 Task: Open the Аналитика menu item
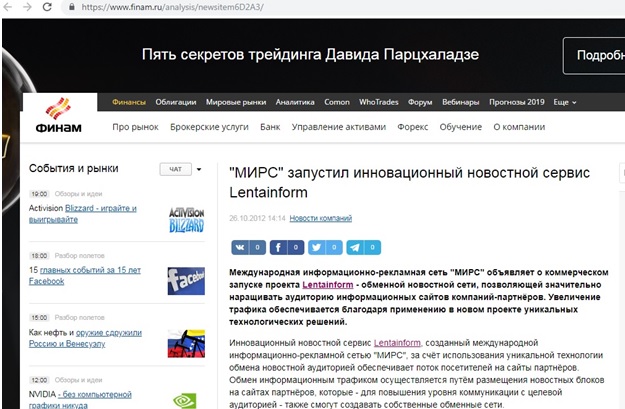(295, 102)
